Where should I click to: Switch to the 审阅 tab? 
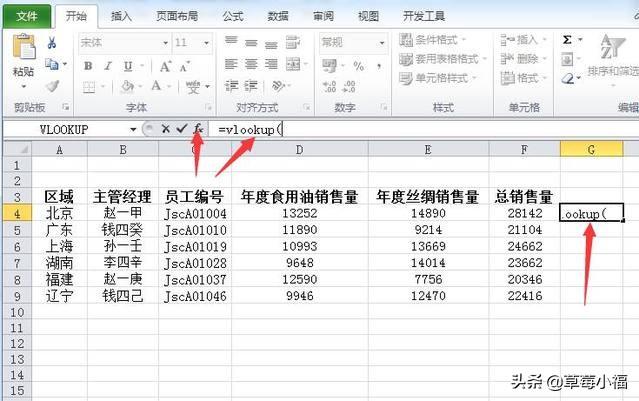tap(323, 16)
